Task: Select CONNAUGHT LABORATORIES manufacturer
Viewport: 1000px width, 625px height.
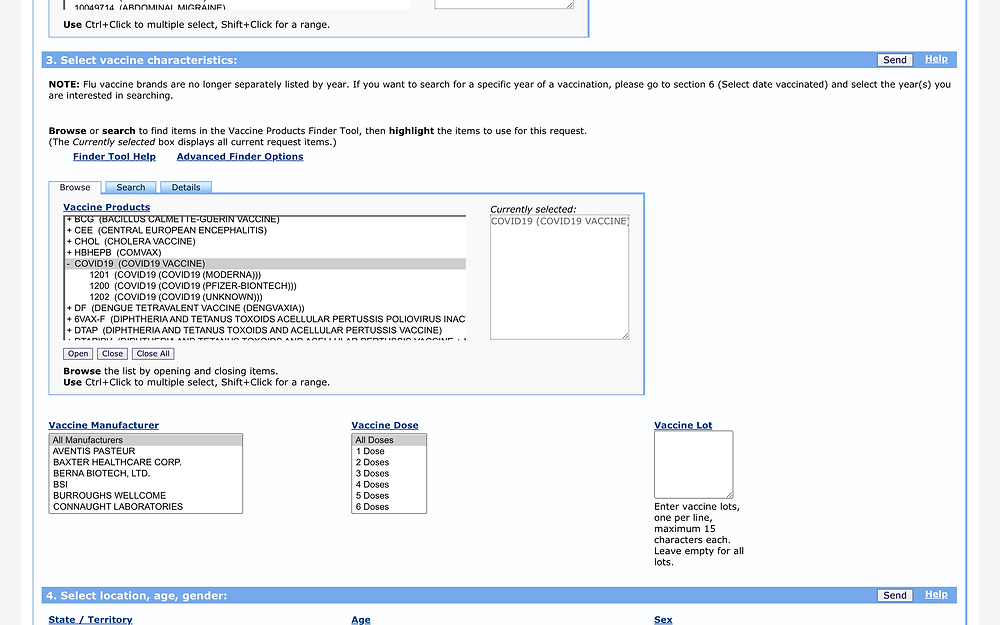Action: (x=145, y=507)
